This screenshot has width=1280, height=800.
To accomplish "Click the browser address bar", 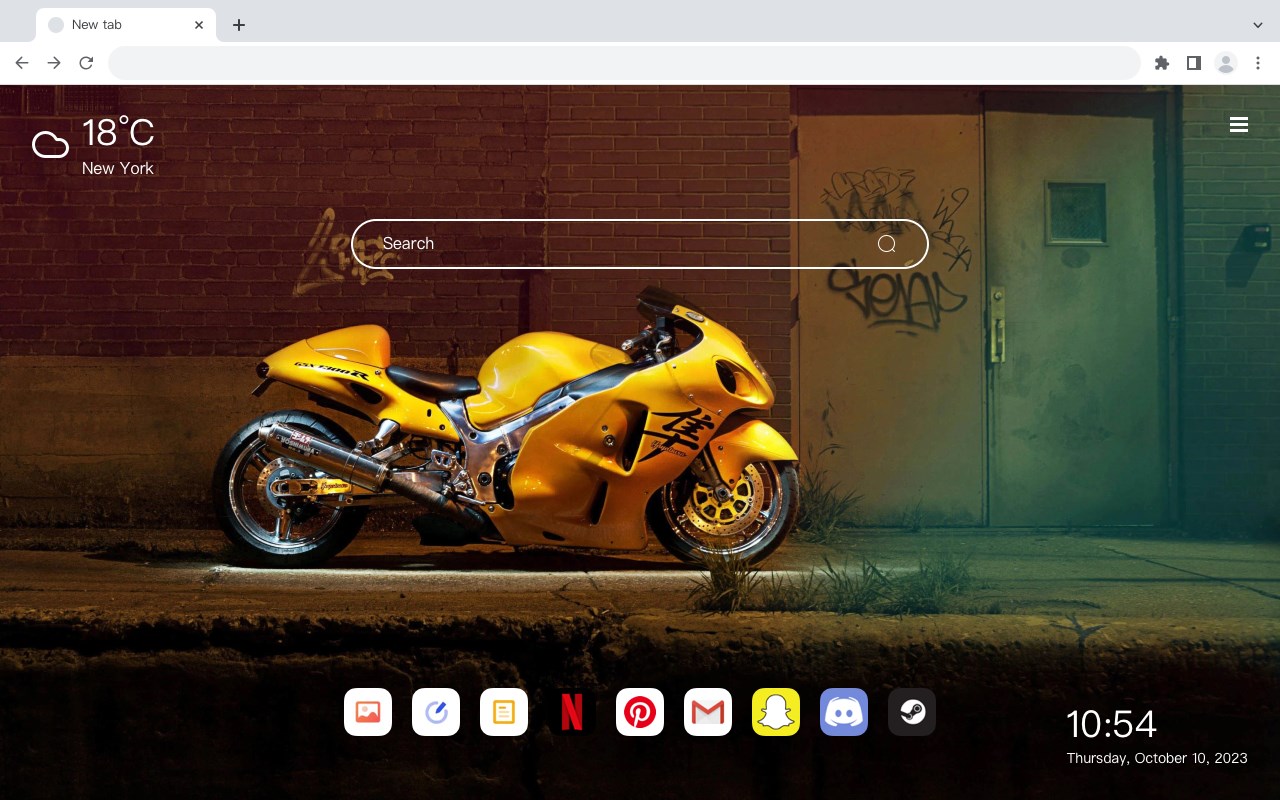I will [x=624, y=63].
